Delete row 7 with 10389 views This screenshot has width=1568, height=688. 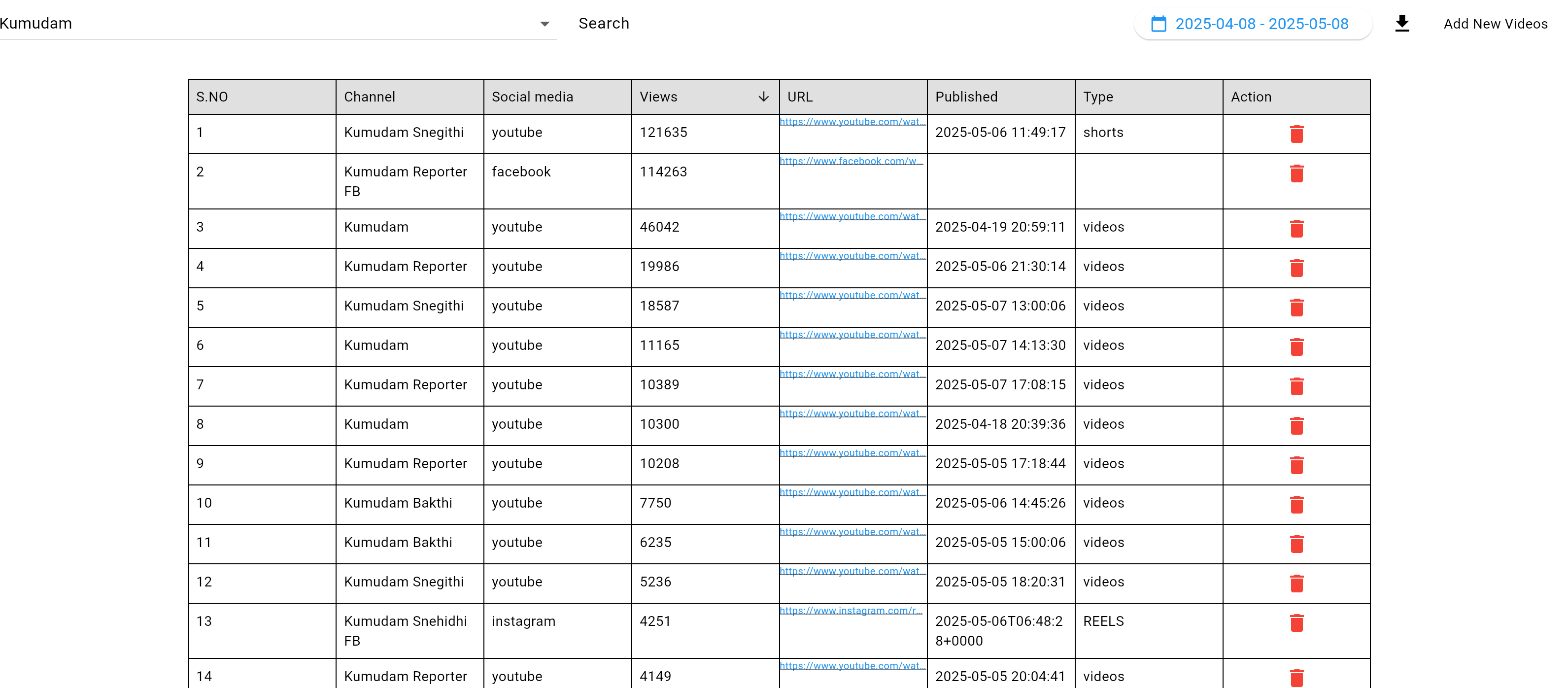1296,386
